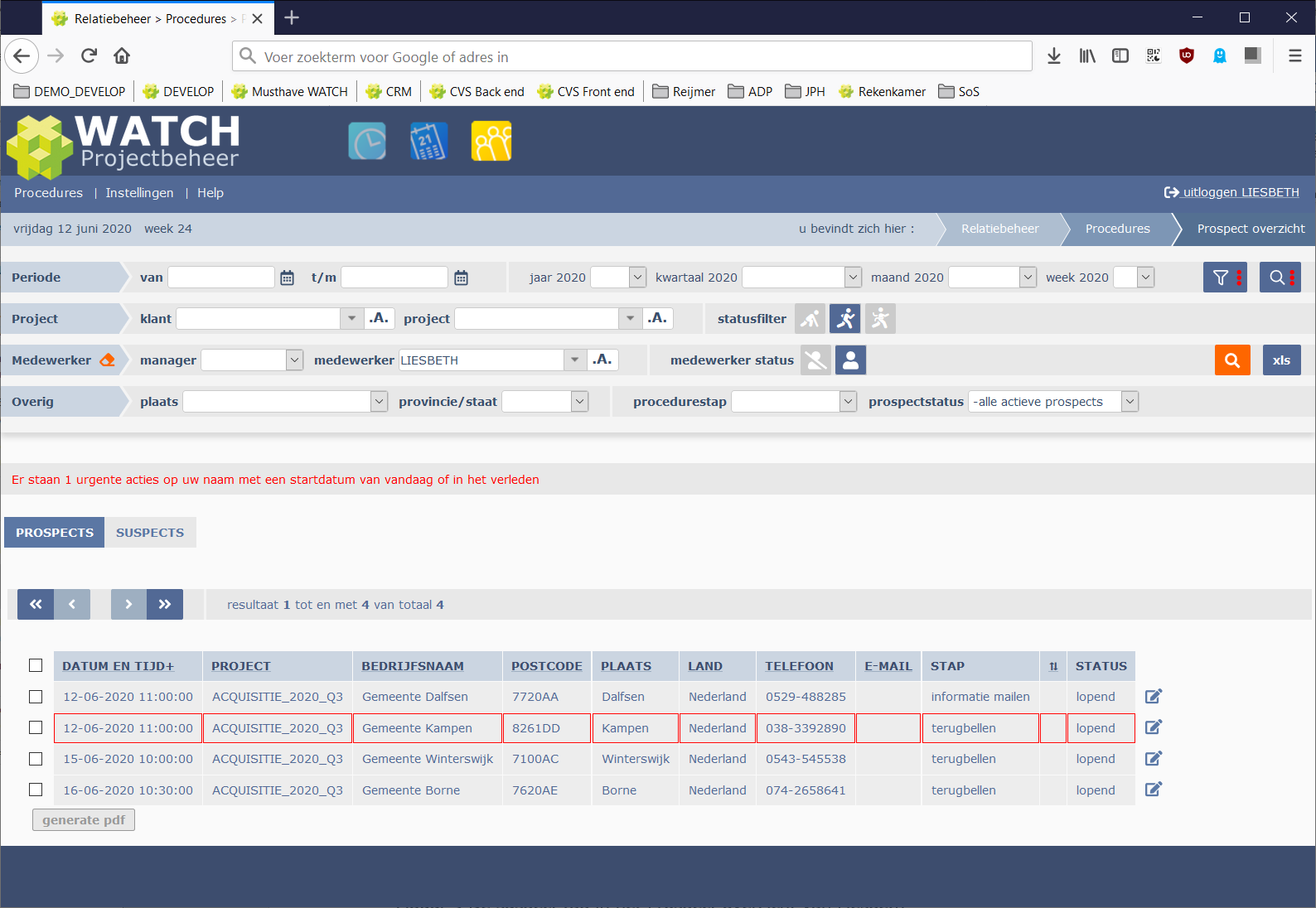Image resolution: width=1316 pixels, height=908 pixels.
Task: Edit Gemeente Kampen prospect row
Action: [1154, 727]
